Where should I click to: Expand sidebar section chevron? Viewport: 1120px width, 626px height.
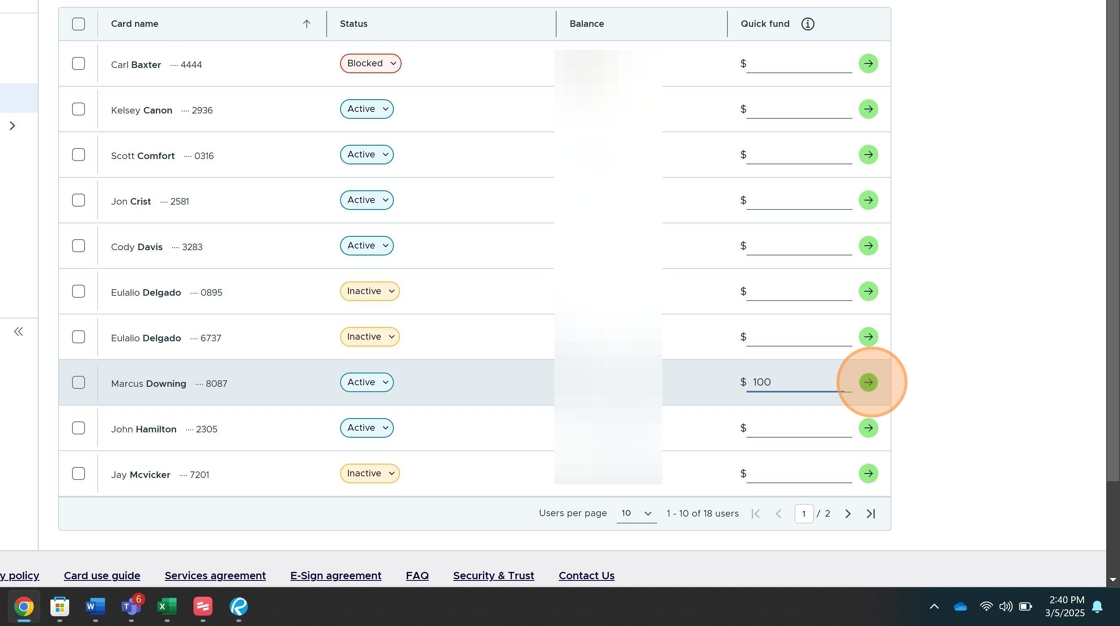click(x=12, y=126)
